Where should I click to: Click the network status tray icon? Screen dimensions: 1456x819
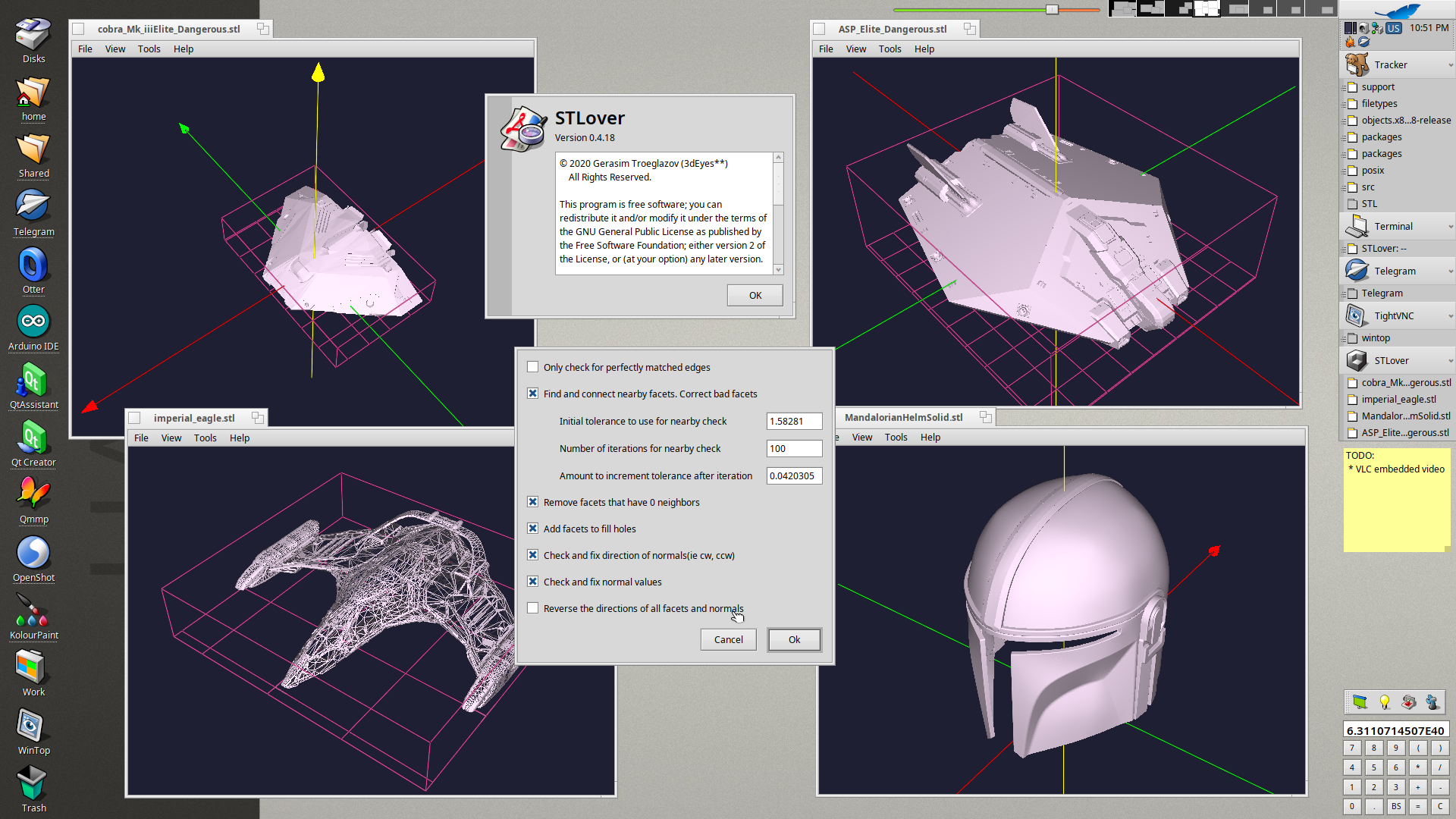click(1377, 28)
